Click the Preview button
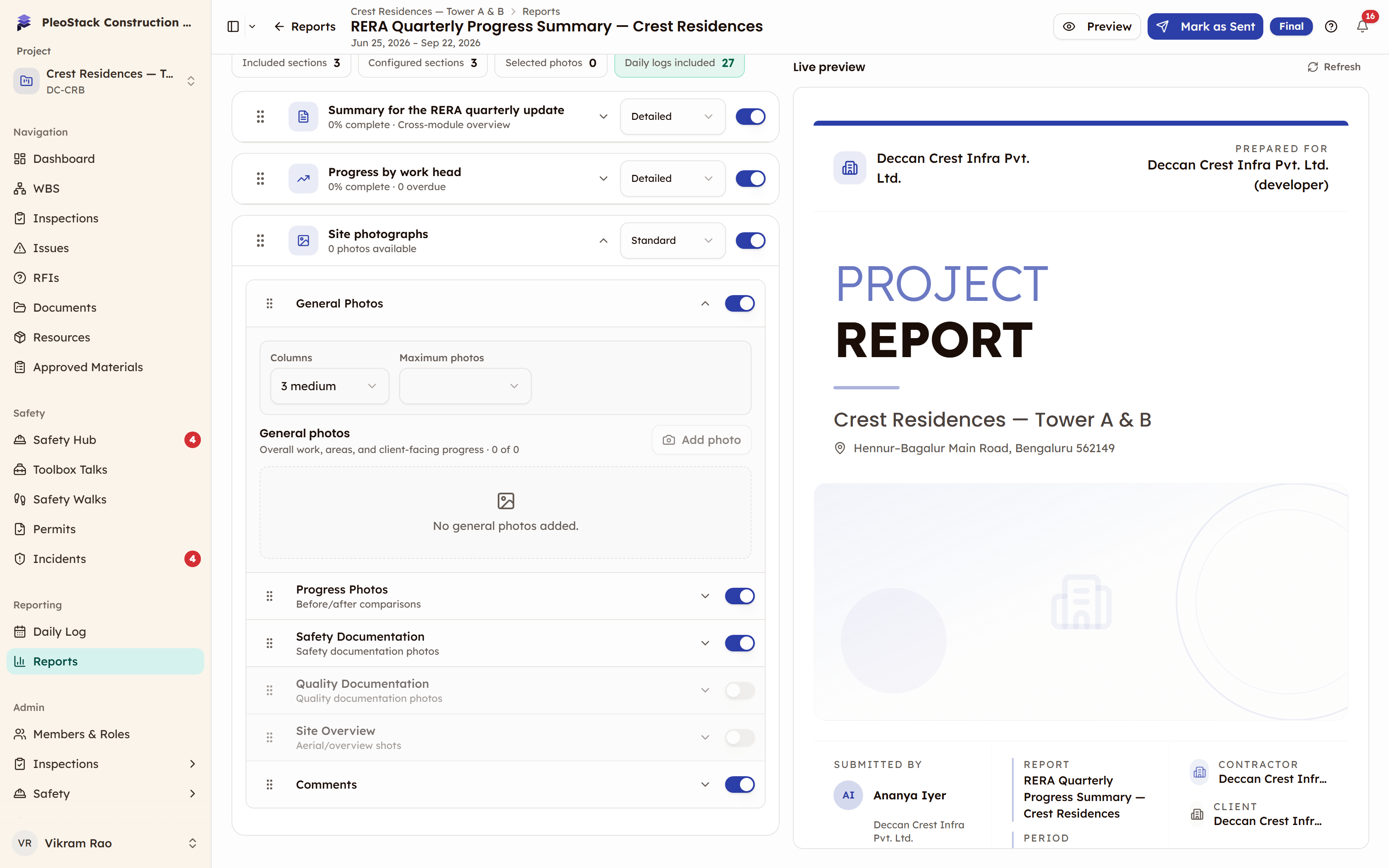The image size is (1389, 868). 1097,26
